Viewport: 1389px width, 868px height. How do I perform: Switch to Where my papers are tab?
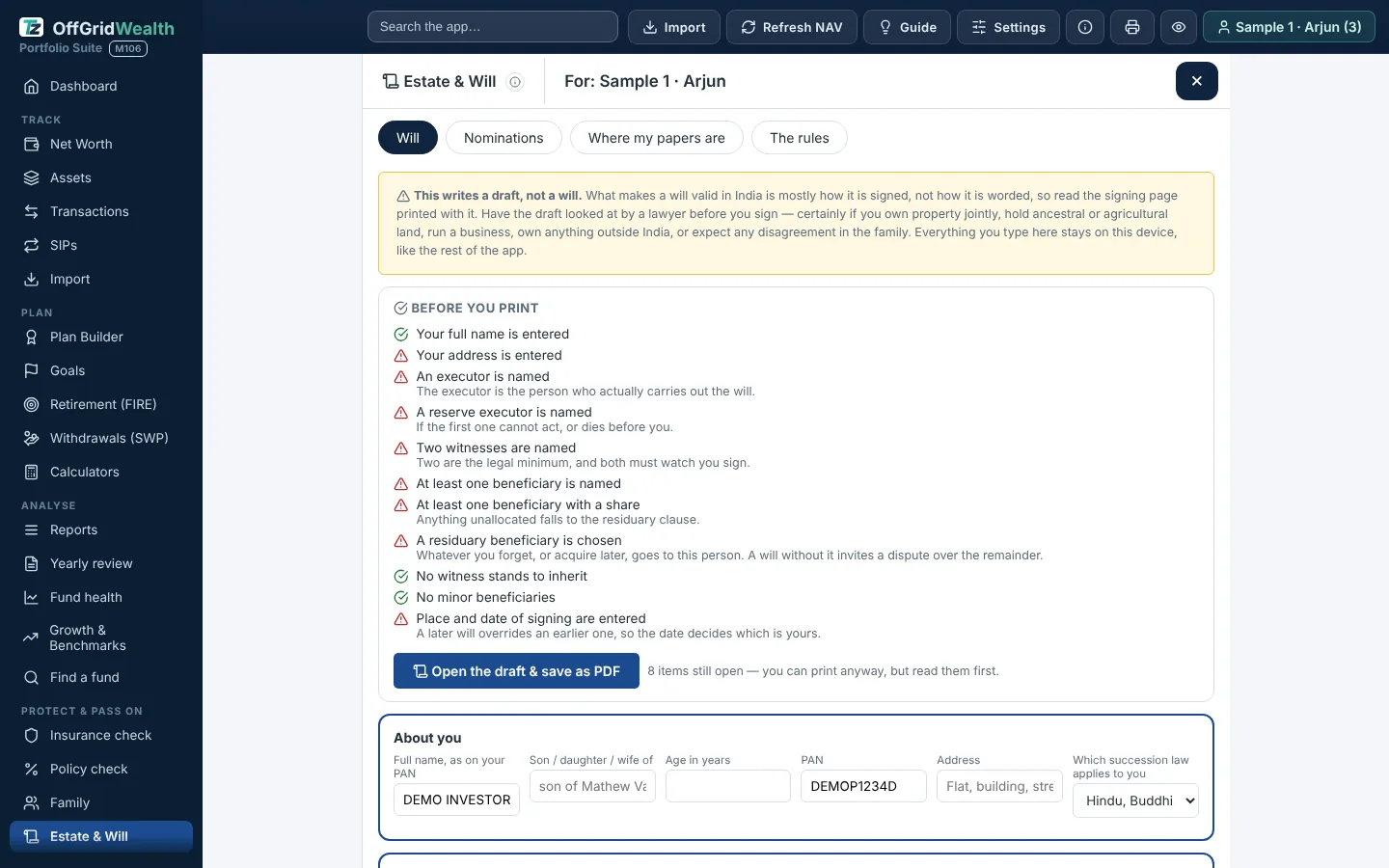coord(657,138)
